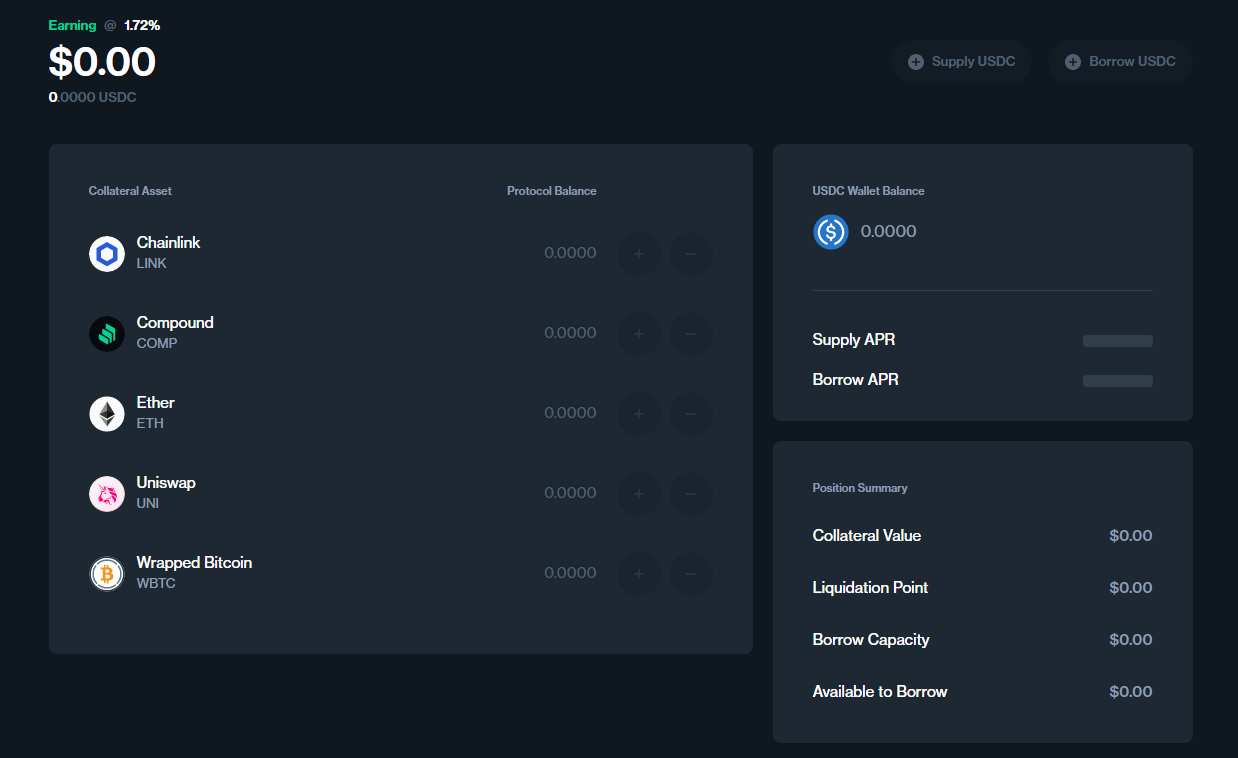Click the USDC coin icon in wallet balance

pos(831,232)
